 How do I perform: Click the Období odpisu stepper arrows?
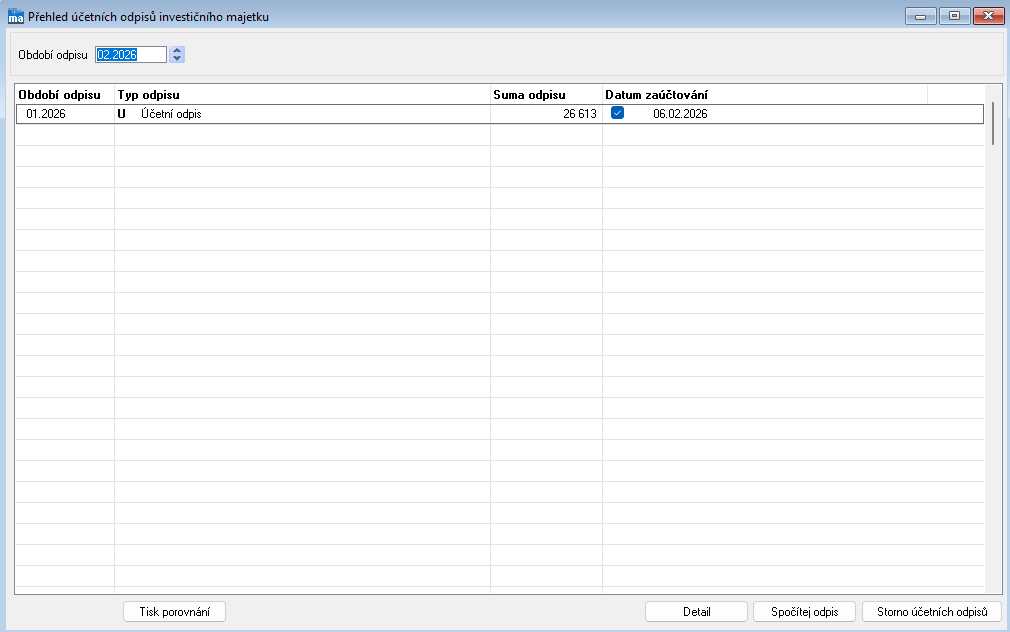(x=177, y=55)
